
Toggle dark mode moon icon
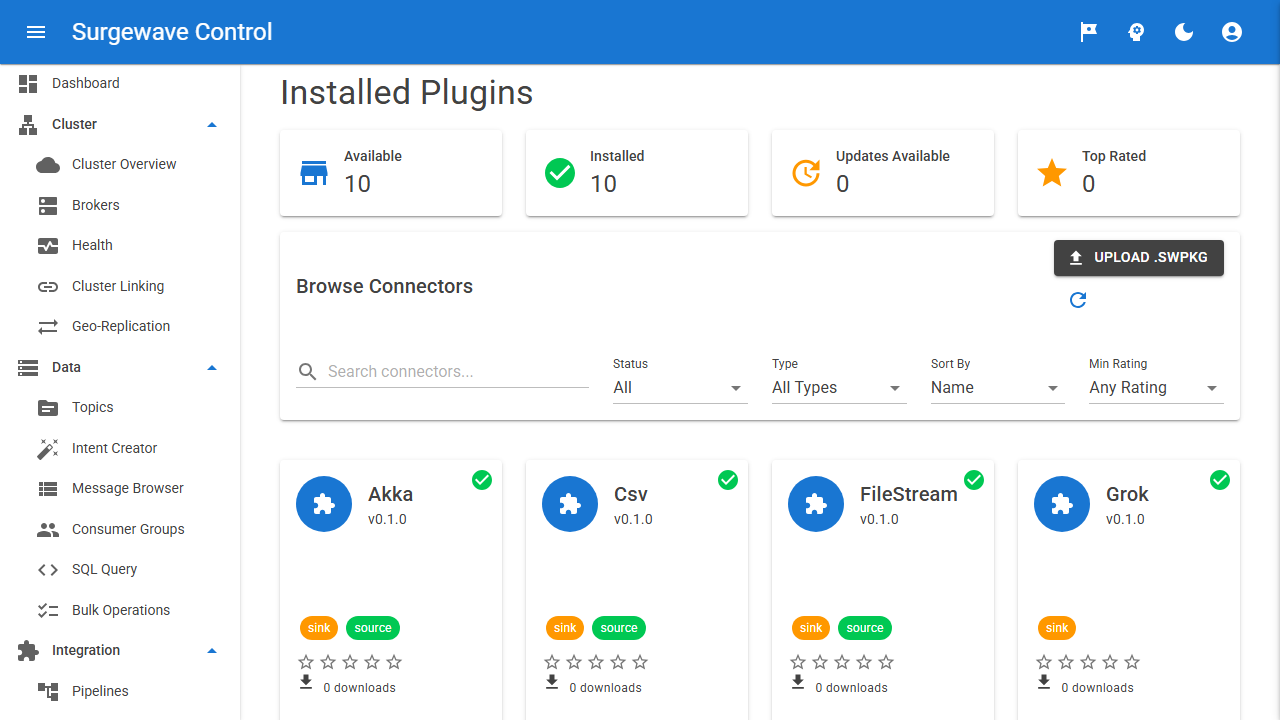[x=1184, y=32]
